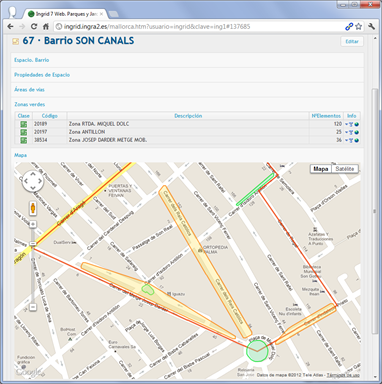Click the globe icon for Zona RTDA. MIQUEL DOLC
Screen dimensions: 382x384
coord(357,124)
